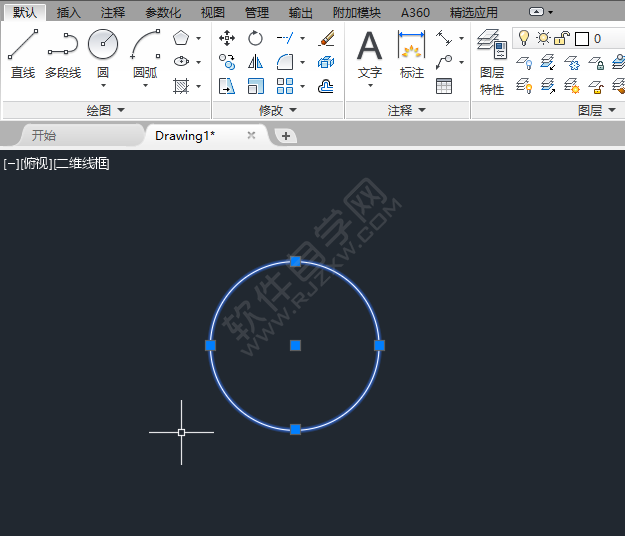
Task: Expand the Draw (绘图) panel
Action: (x=106, y=110)
